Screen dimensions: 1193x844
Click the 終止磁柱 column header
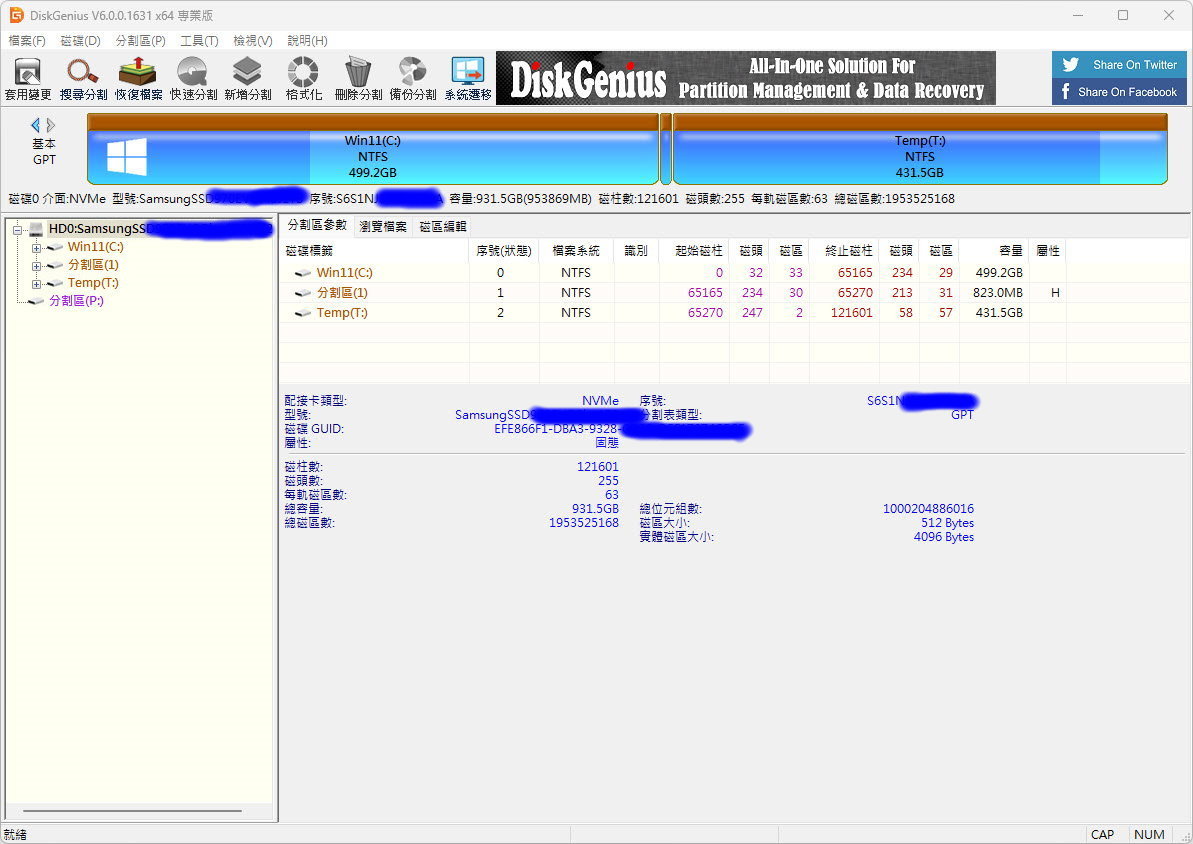point(844,250)
